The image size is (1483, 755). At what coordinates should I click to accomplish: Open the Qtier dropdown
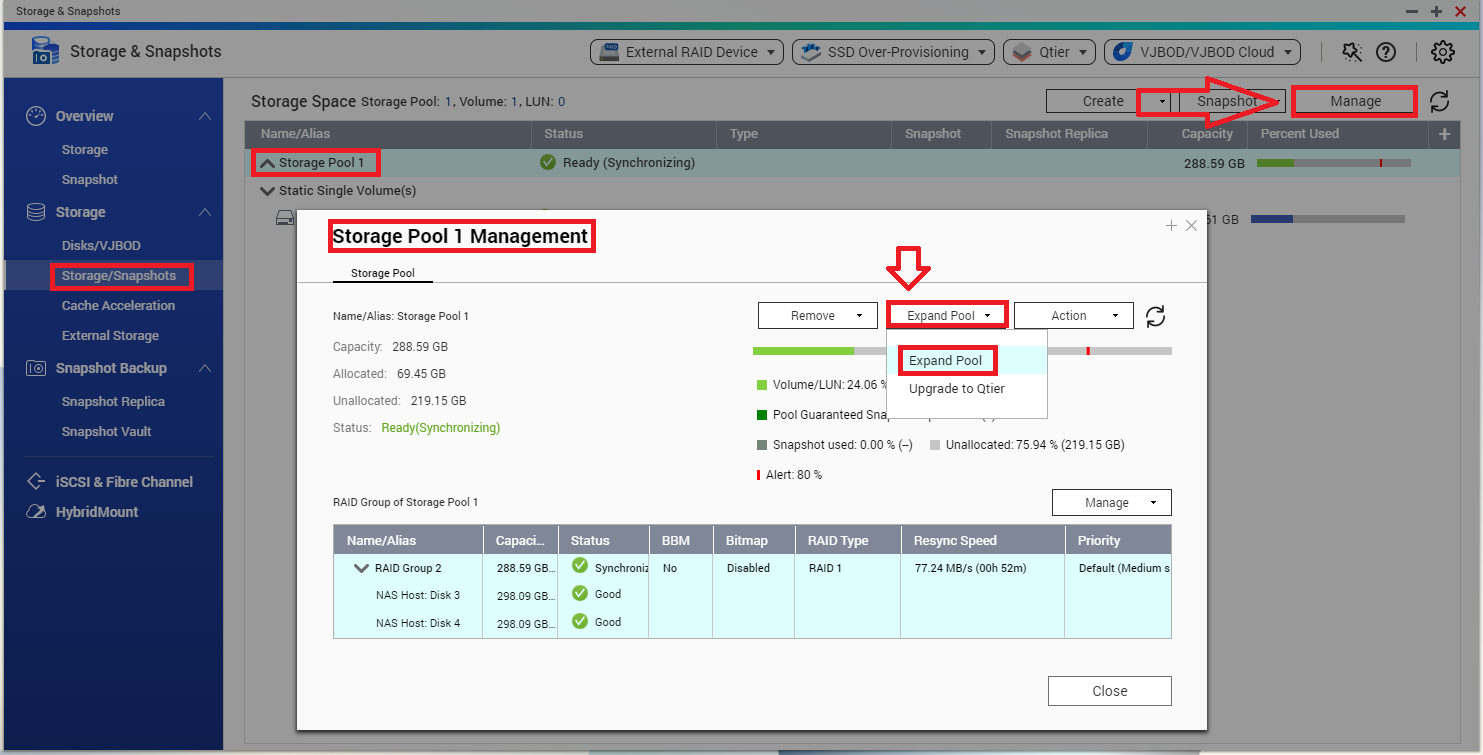tap(1049, 52)
